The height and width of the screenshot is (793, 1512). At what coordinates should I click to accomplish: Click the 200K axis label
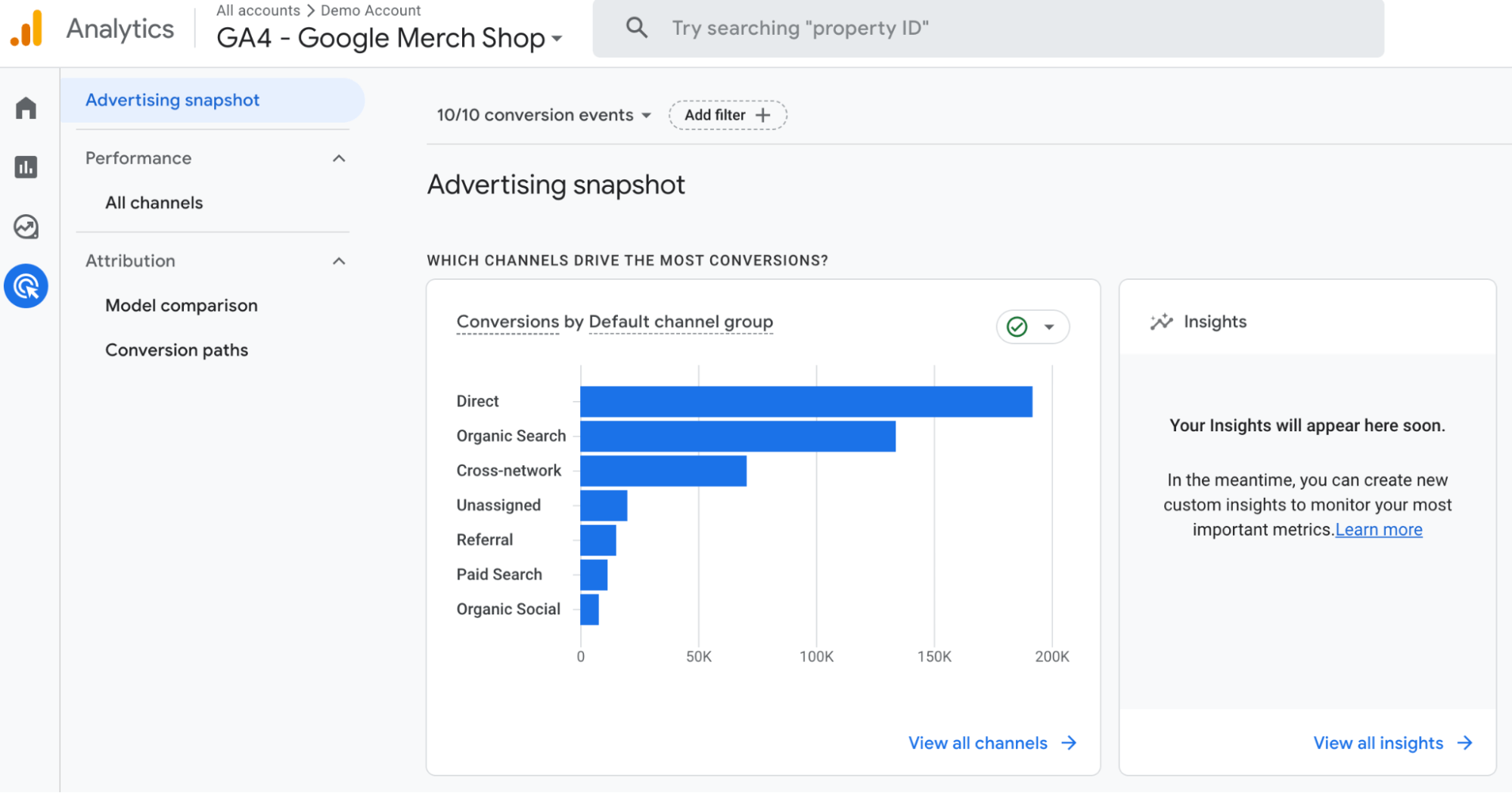1052,657
